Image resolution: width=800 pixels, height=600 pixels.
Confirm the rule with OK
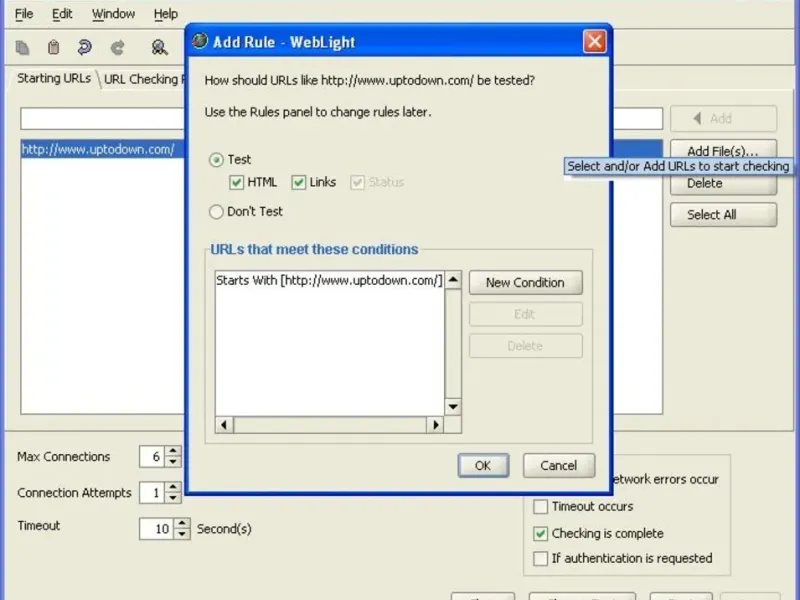point(483,465)
